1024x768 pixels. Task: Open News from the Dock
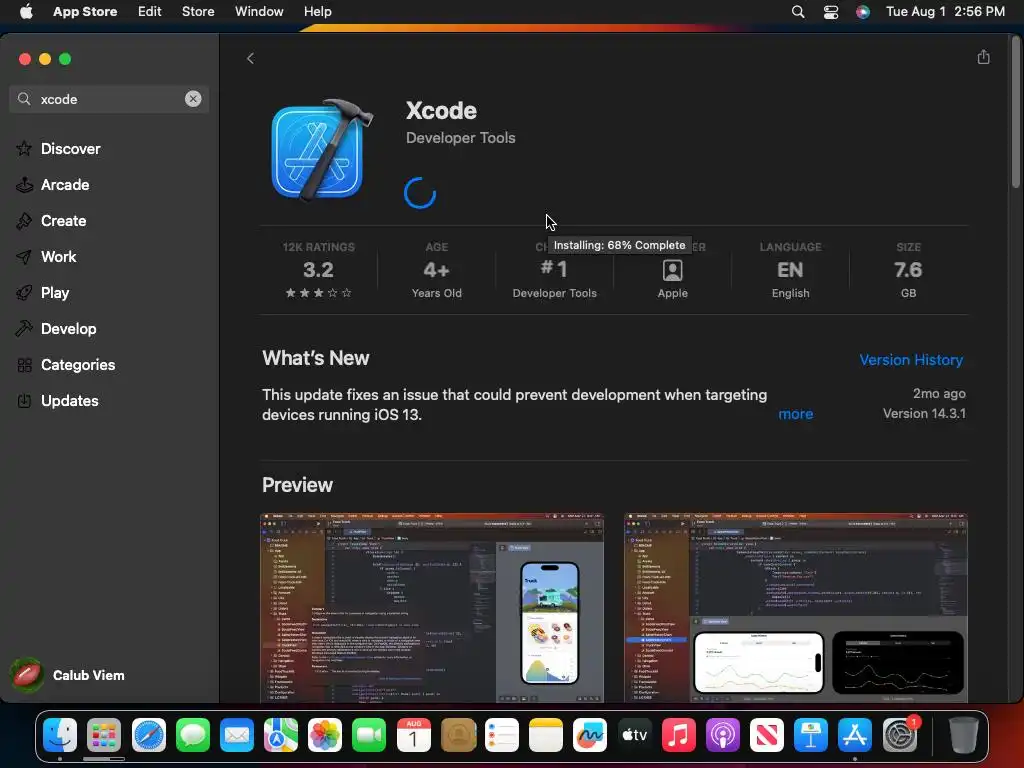pos(767,735)
